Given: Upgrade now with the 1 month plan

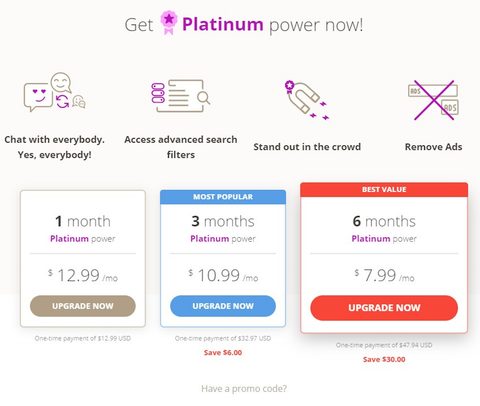Looking at the screenshot, I should [x=83, y=306].
